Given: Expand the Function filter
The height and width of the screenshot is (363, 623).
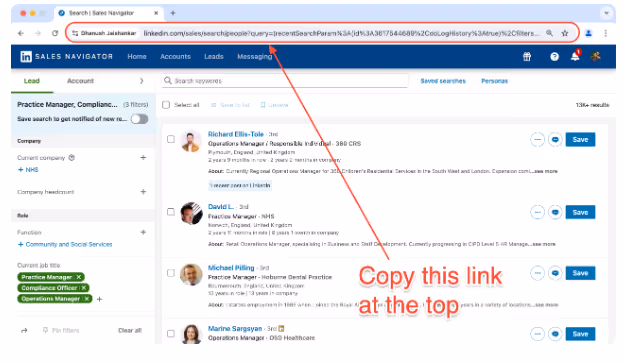Looking at the screenshot, I should point(143,232).
